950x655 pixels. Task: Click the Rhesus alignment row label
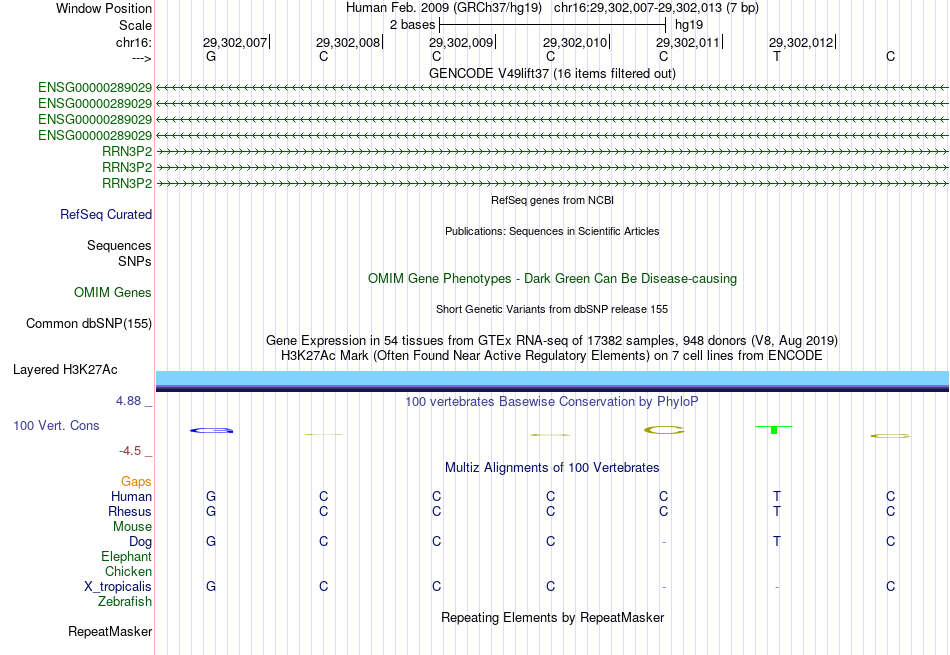(130, 511)
